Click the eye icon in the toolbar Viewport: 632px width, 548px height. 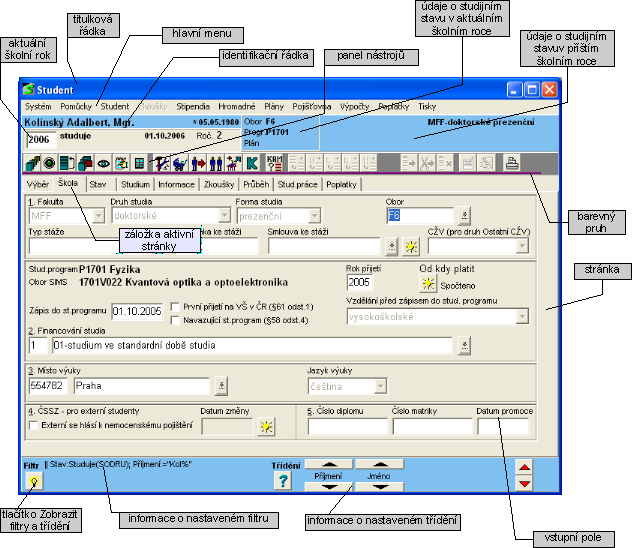103,163
